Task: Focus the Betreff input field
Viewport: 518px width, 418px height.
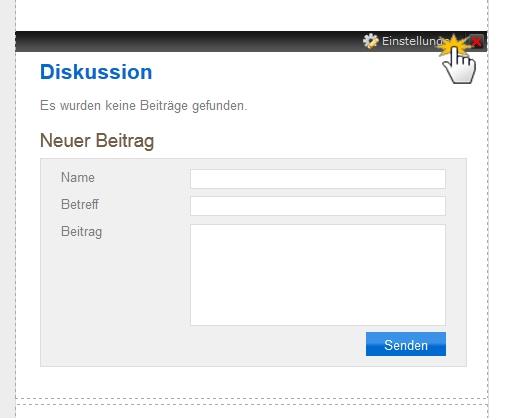Action: [318, 206]
